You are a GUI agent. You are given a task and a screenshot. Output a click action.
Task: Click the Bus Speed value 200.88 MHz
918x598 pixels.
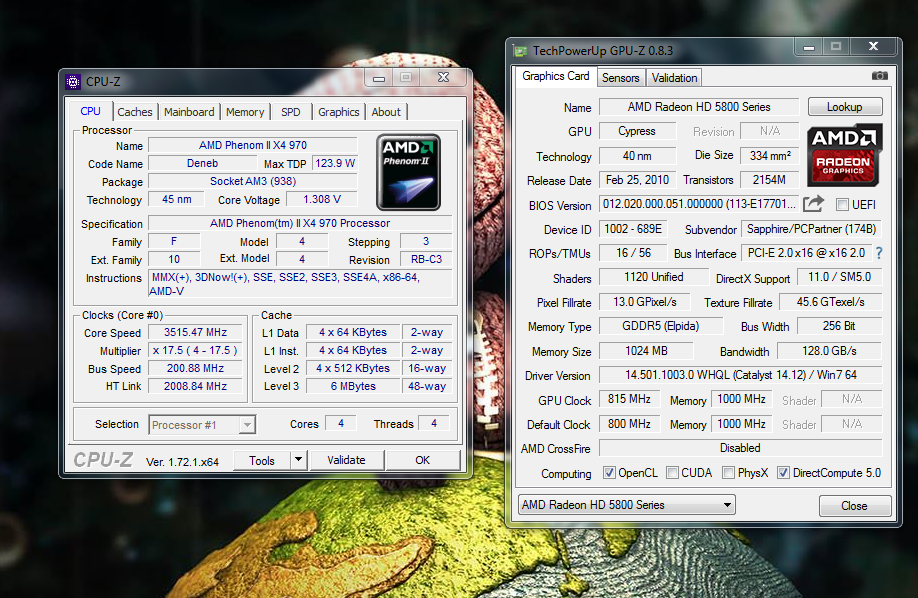coord(195,368)
